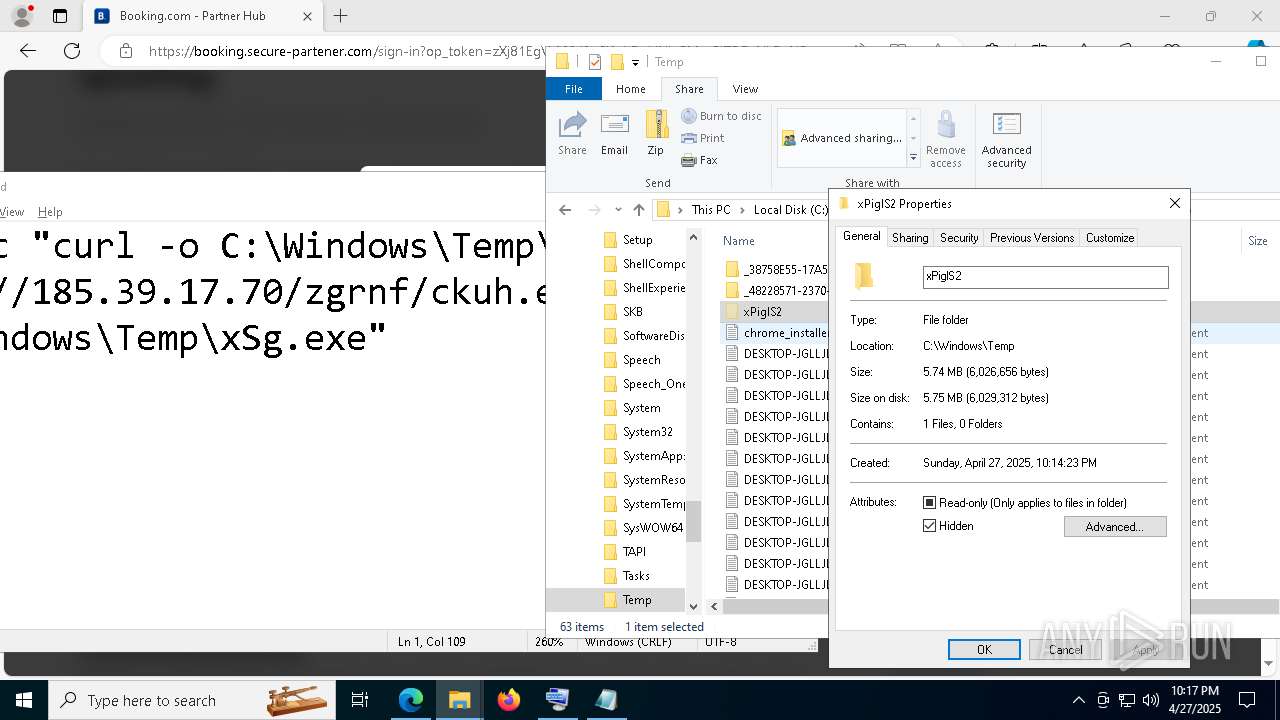Image resolution: width=1280 pixels, height=720 pixels.
Task: Switch to View ribbon tab
Action: (x=745, y=89)
